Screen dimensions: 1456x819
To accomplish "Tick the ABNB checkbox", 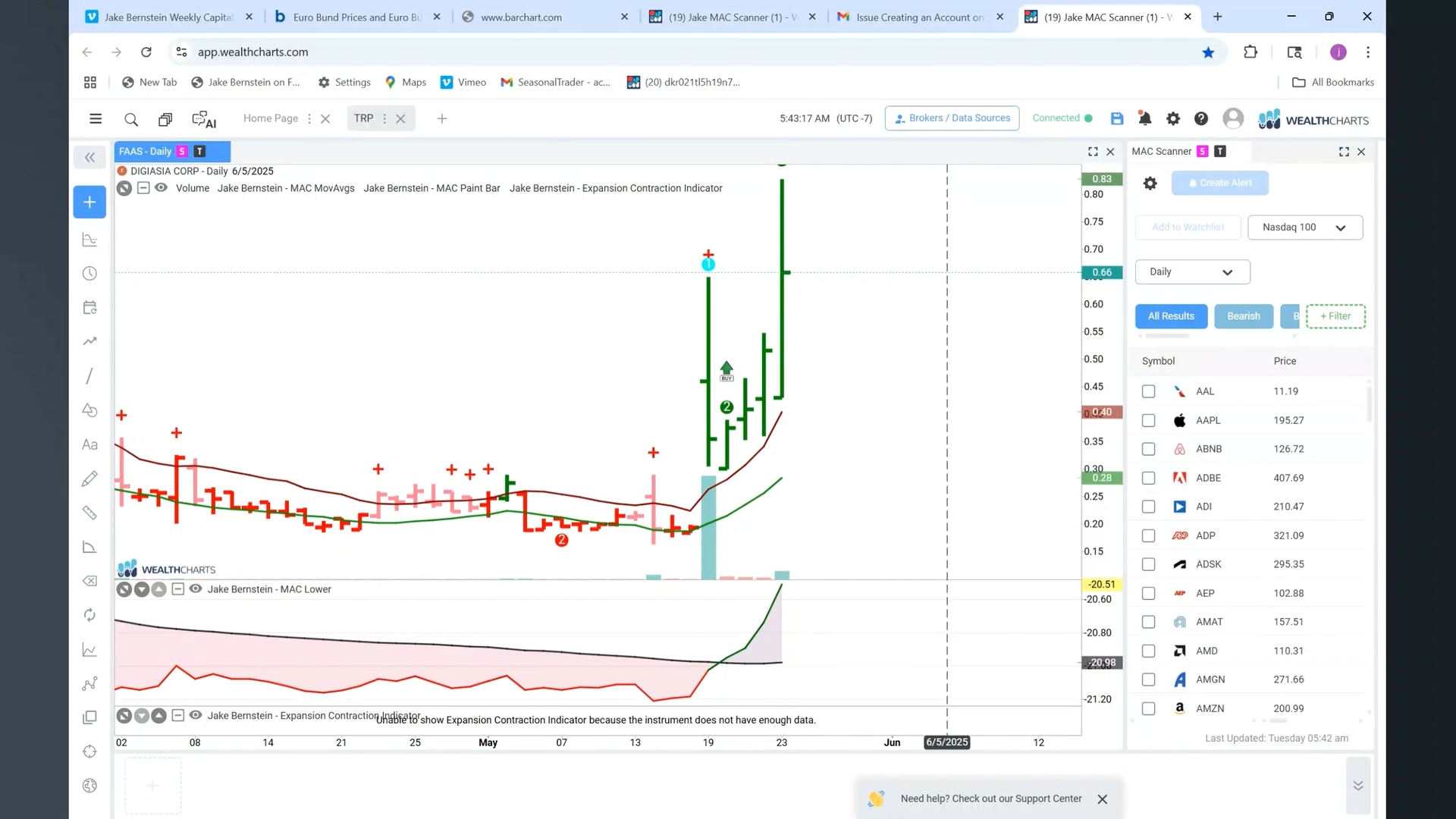I will pyautogui.click(x=1148, y=449).
